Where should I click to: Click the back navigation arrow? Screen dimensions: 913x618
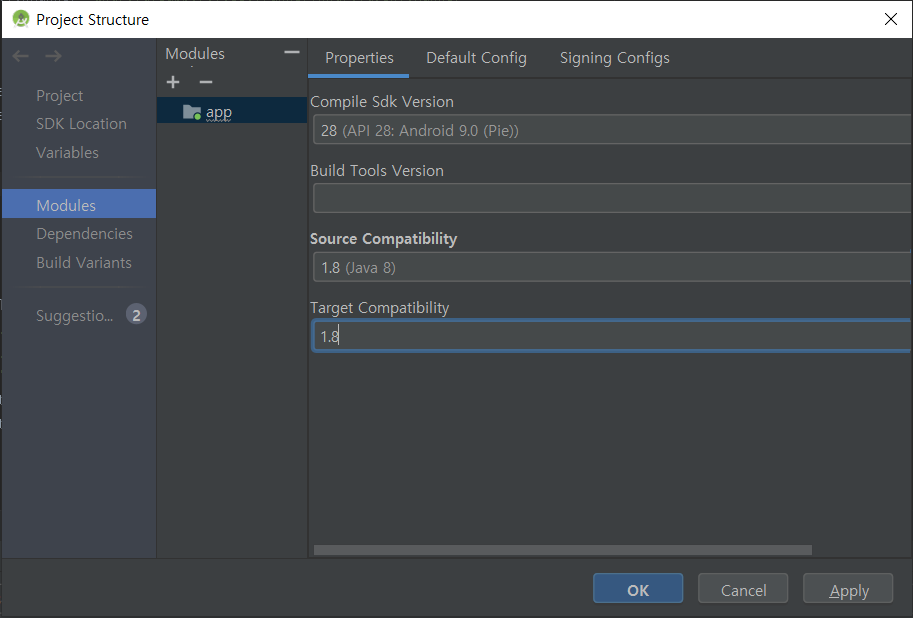20,56
